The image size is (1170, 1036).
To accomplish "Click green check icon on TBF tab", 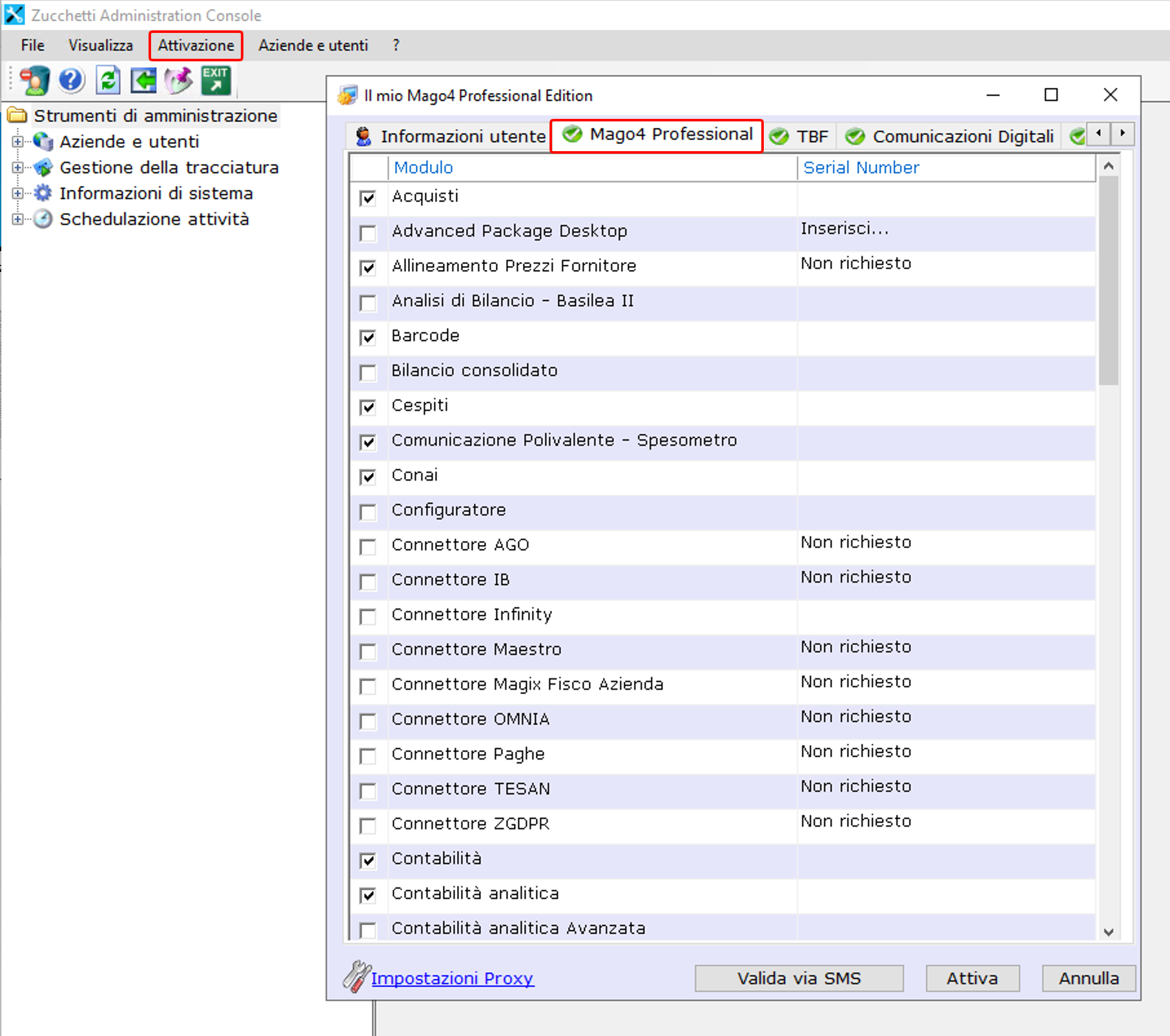I will (x=779, y=136).
